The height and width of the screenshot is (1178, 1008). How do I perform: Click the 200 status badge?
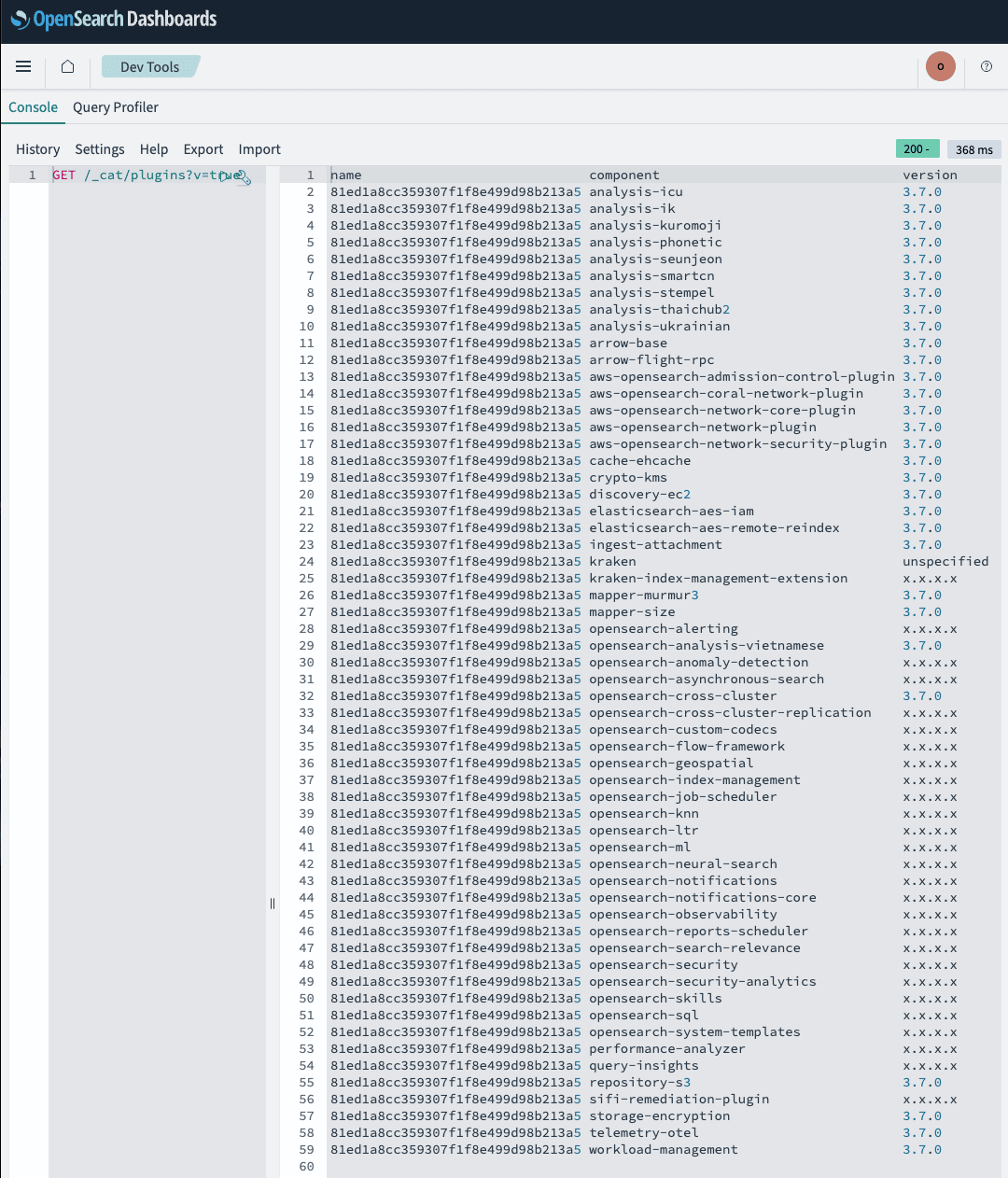coord(917,149)
